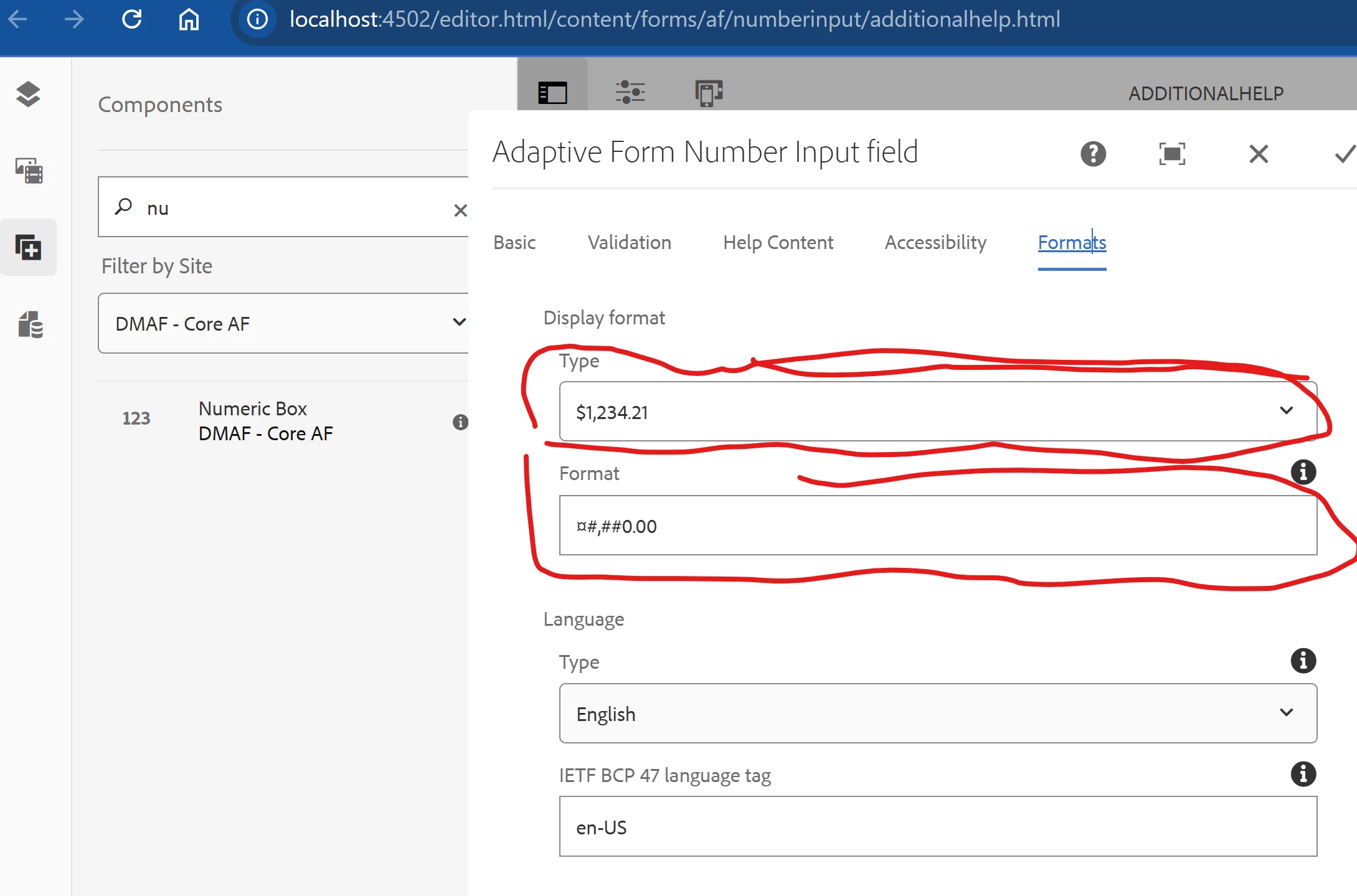
Task: Switch to the Validation tab
Action: click(x=629, y=242)
